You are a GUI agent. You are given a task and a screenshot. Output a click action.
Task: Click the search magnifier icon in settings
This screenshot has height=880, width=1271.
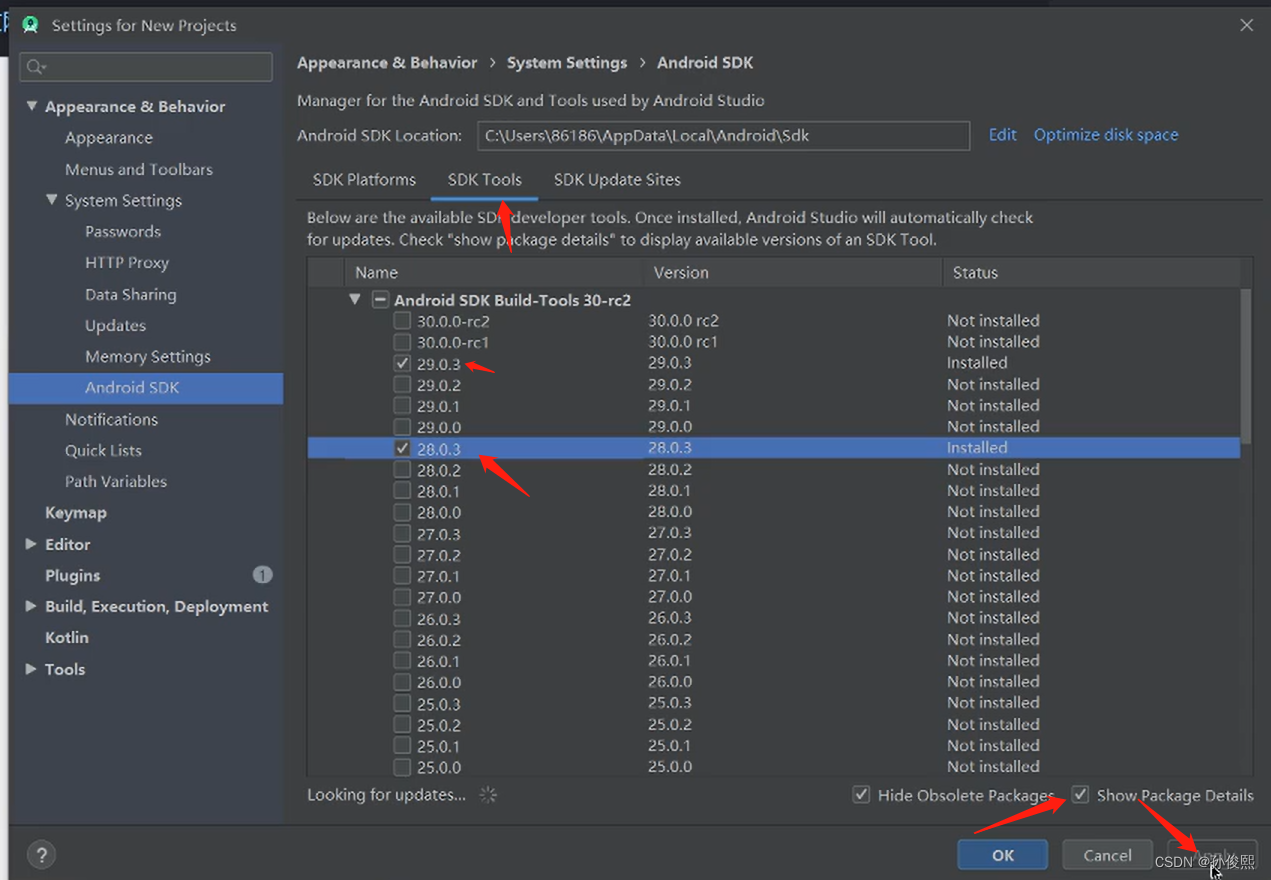tap(34, 67)
